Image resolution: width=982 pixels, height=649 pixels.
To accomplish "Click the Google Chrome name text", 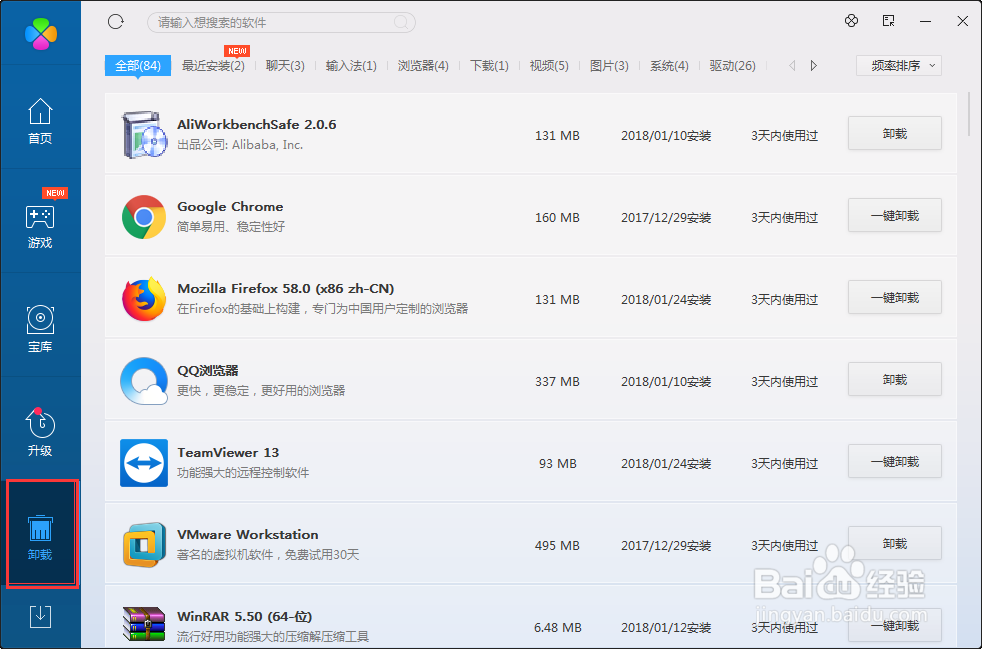I will [230, 207].
